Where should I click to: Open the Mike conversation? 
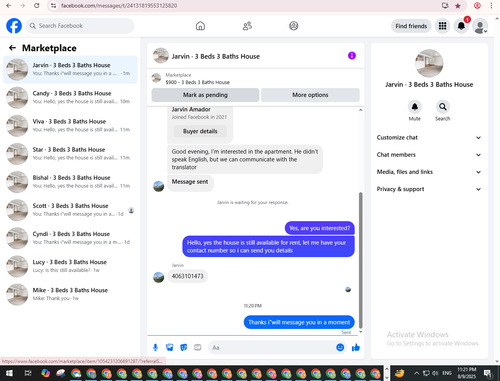[70, 294]
